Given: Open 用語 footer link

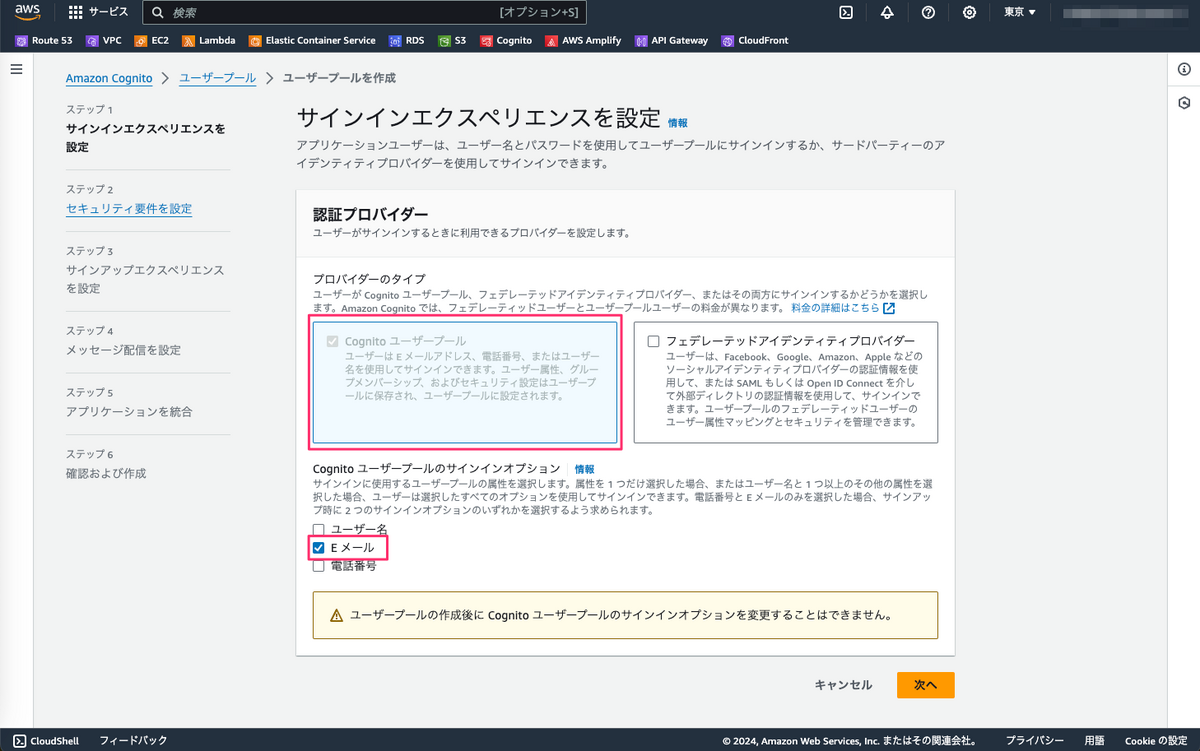Looking at the screenshot, I should pyautogui.click(x=1094, y=741).
